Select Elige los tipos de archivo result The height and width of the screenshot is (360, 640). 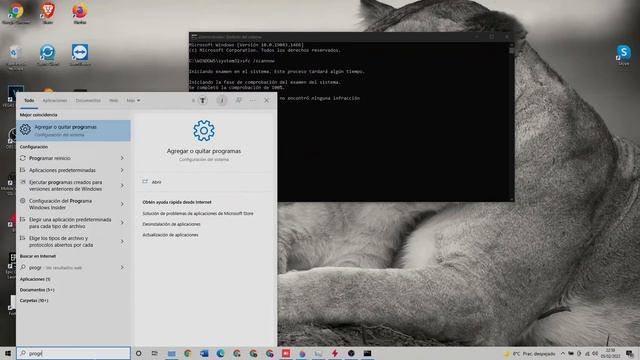(x=68, y=242)
